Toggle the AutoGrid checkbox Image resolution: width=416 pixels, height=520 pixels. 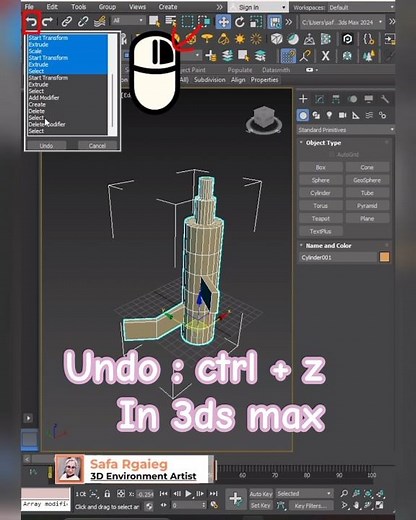pyautogui.click(x=331, y=155)
